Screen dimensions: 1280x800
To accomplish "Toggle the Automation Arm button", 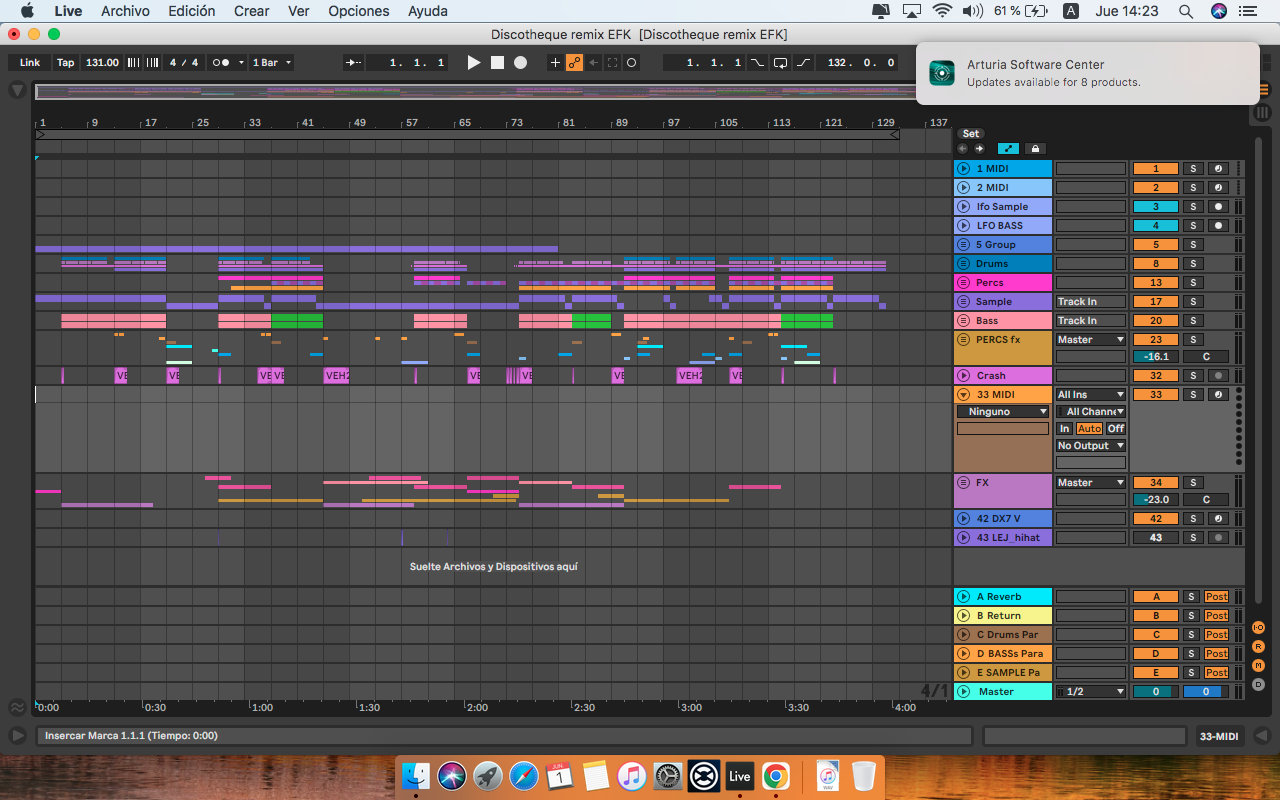I will click(575, 62).
